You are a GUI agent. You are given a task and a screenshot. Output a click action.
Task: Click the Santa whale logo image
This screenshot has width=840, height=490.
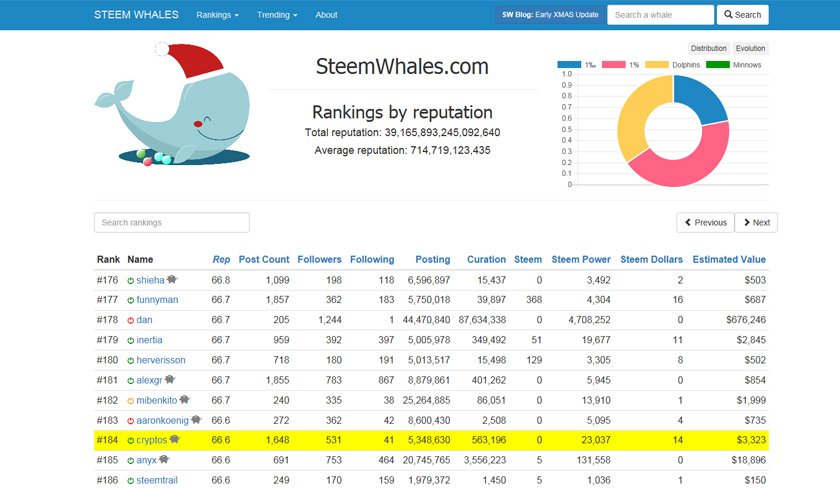click(172, 104)
